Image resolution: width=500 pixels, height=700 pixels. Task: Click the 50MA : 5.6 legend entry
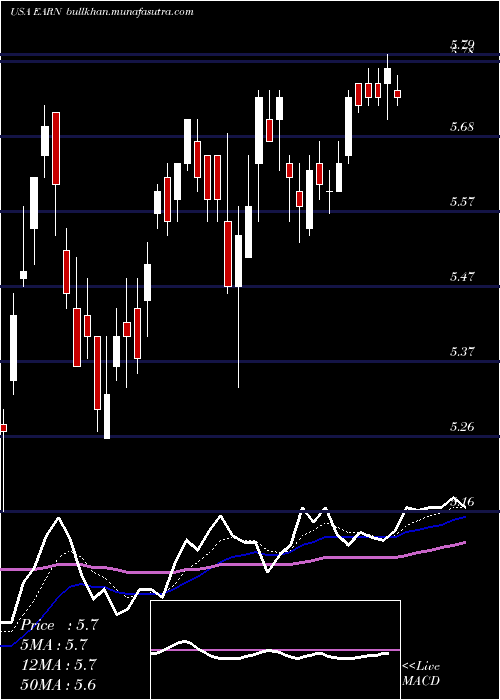pyautogui.click(x=59, y=684)
